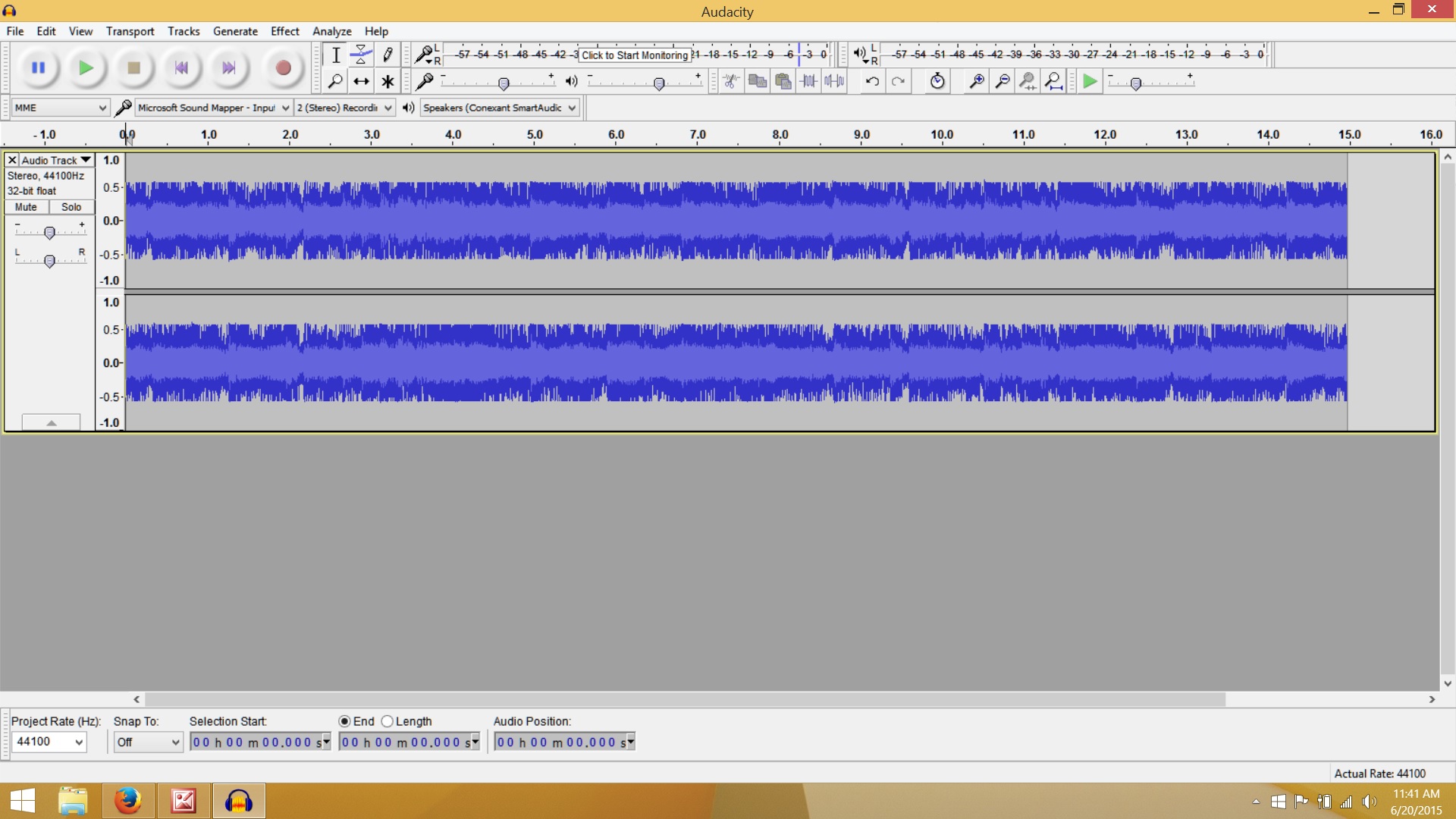
Task: Open Audio Track name dropdown menu
Action: click(x=56, y=160)
